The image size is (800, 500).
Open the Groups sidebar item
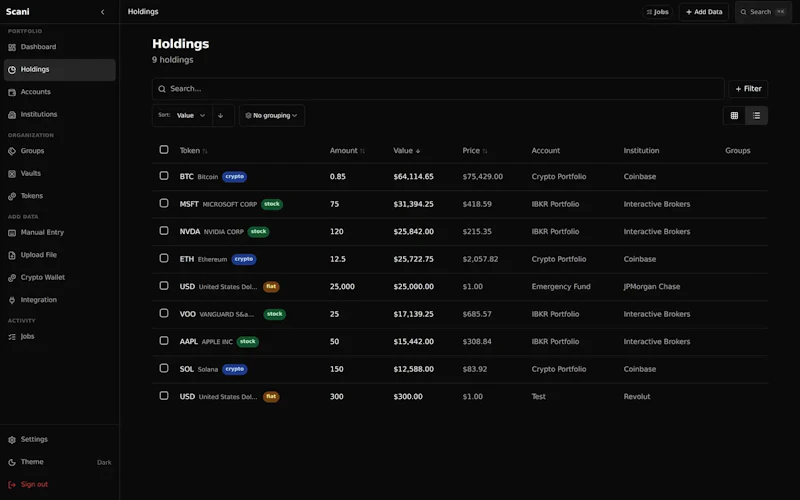[x=60, y=151]
